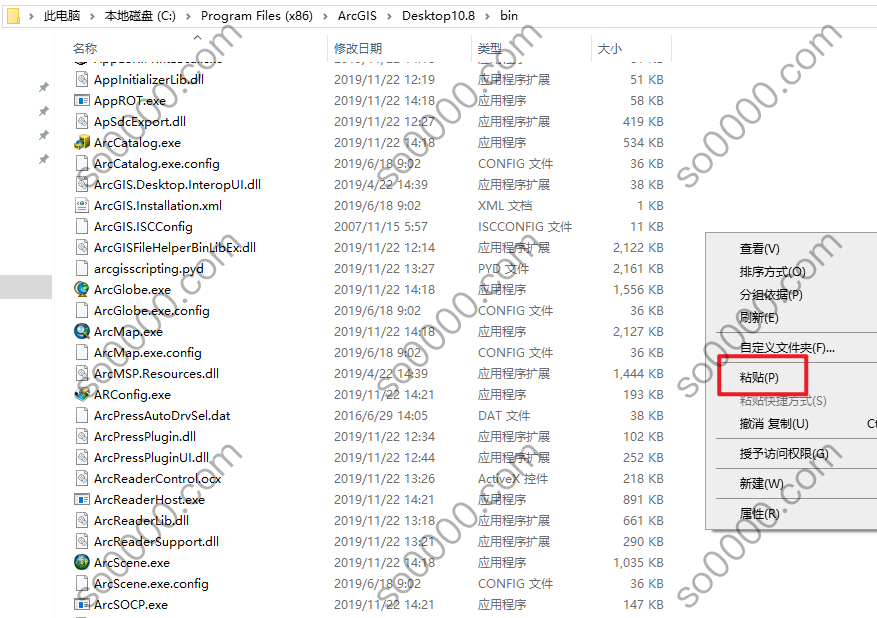Expand the arrow after 此电脑 in breadcrumb
The height and width of the screenshot is (618, 877).
pos(92,16)
